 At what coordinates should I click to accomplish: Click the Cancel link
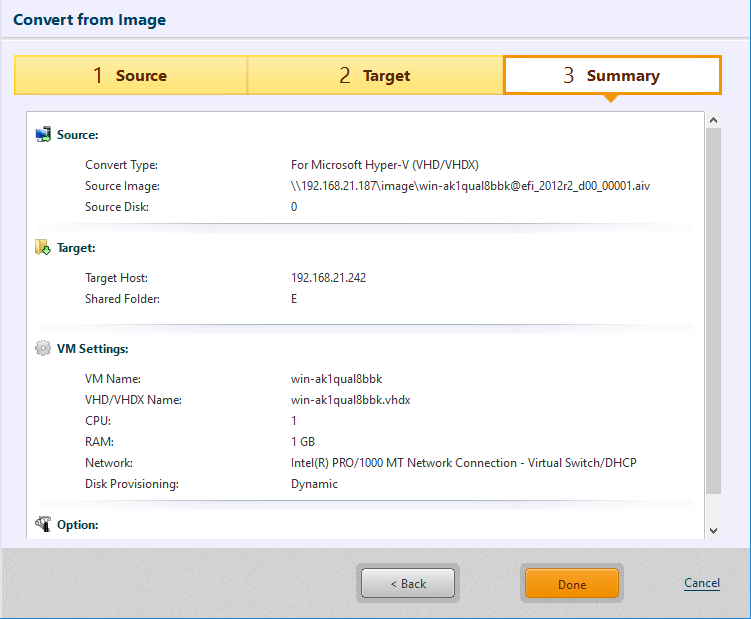click(x=701, y=583)
